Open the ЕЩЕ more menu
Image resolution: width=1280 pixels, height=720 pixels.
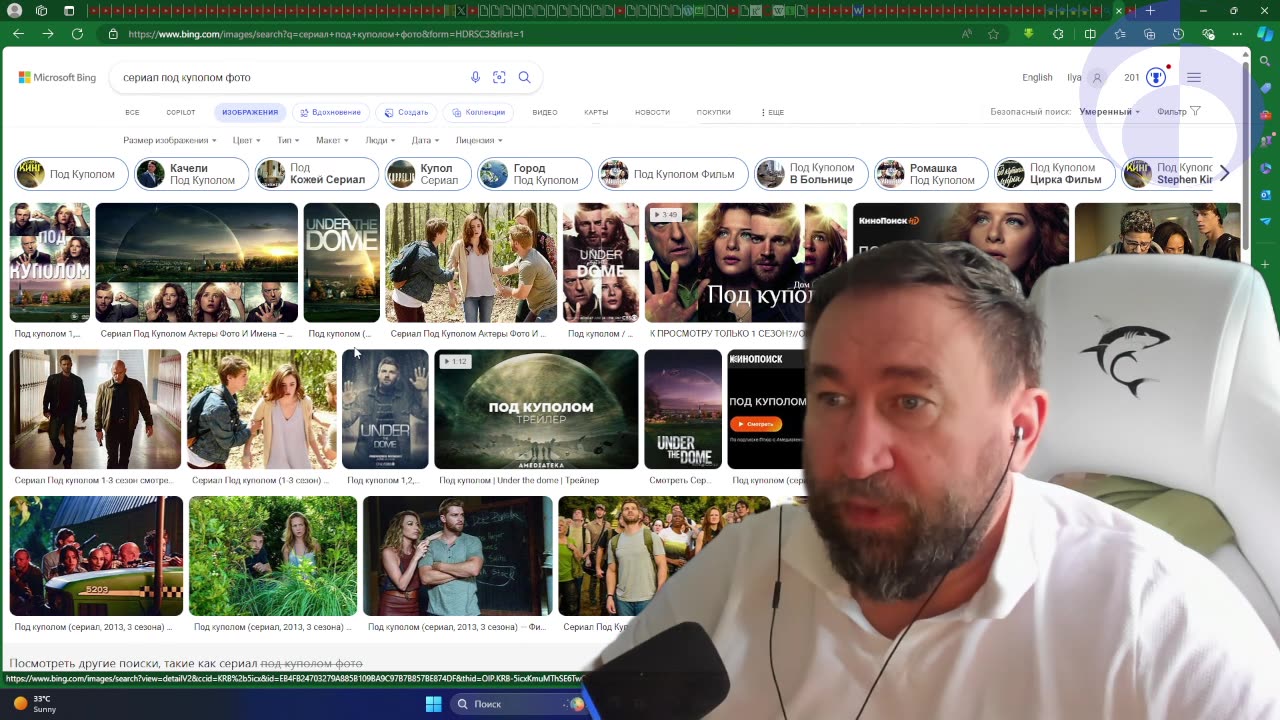tap(772, 112)
